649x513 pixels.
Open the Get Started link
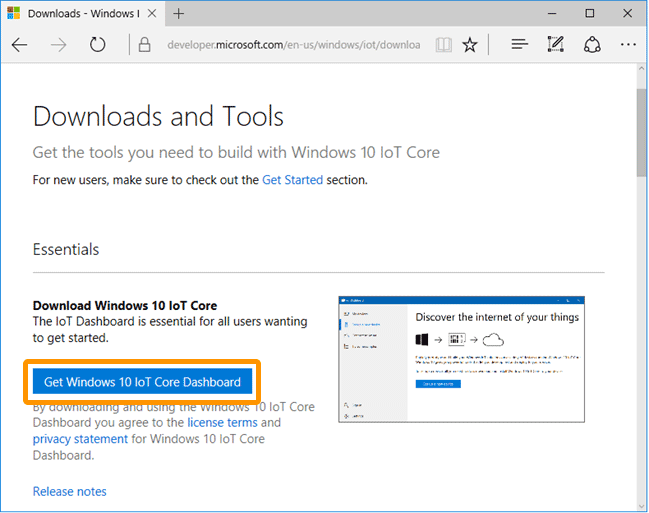(x=292, y=180)
